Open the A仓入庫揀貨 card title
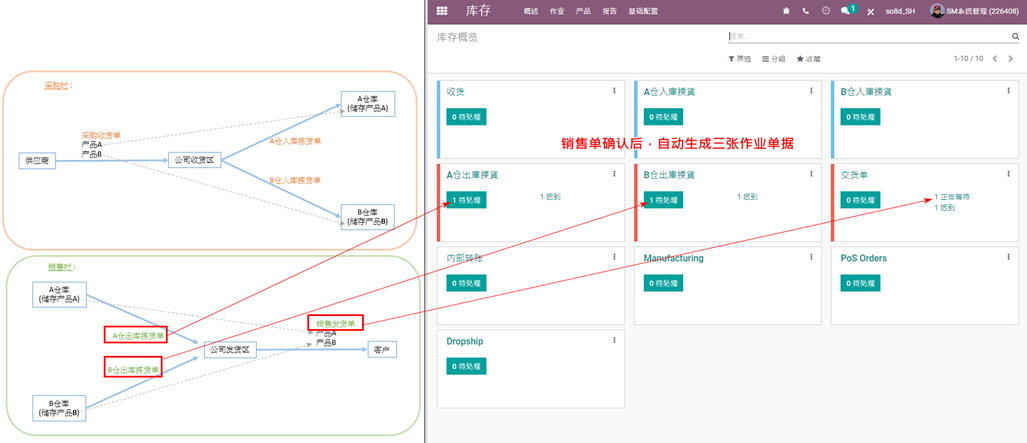The height and width of the screenshot is (443, 1027). [669, 92]
